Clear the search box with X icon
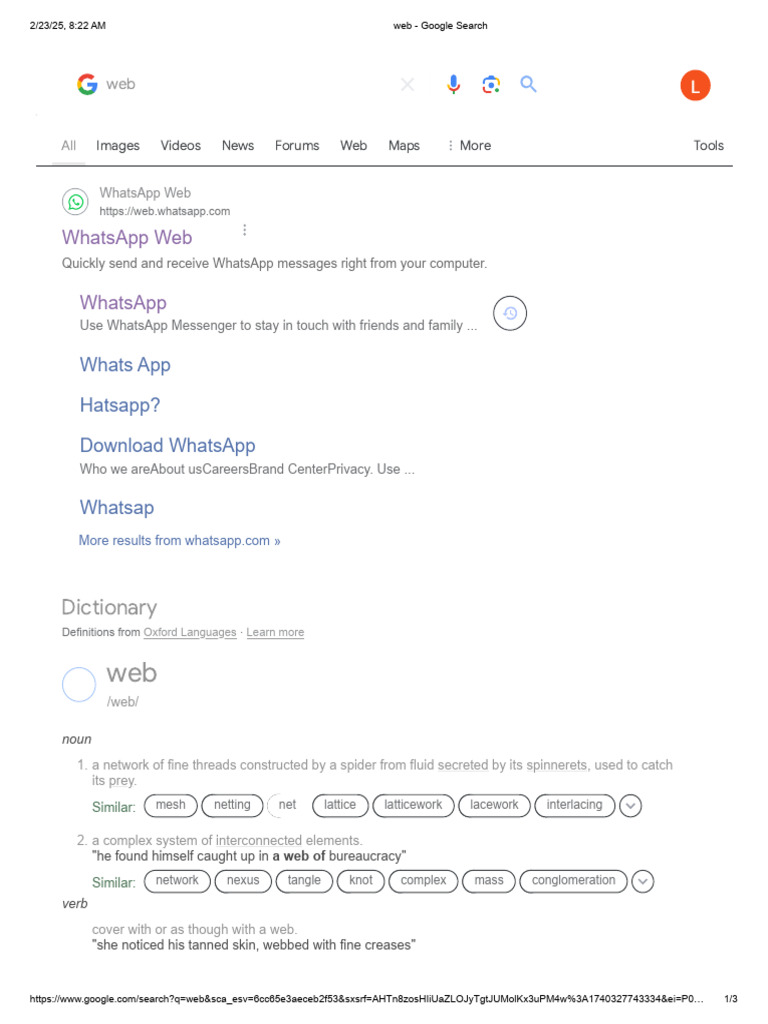Screen dimensions: 768x1024 coord(408,85)
